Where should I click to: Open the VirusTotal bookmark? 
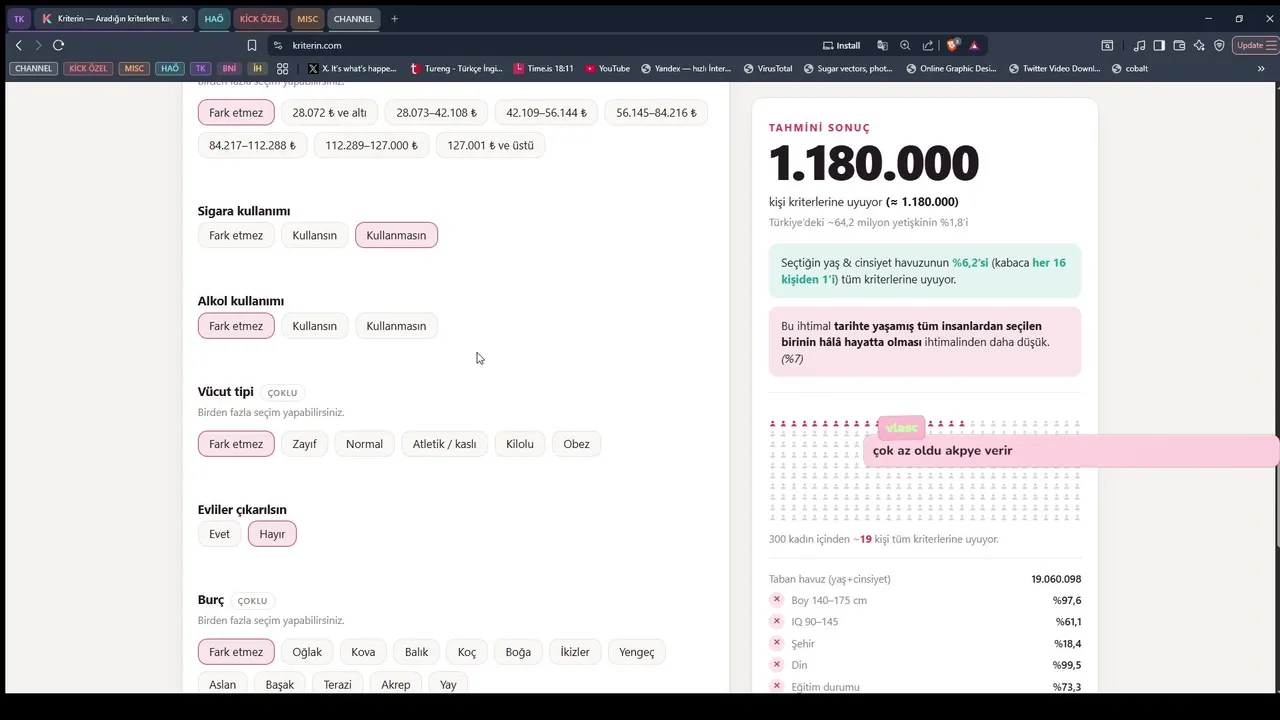(767, 69)
